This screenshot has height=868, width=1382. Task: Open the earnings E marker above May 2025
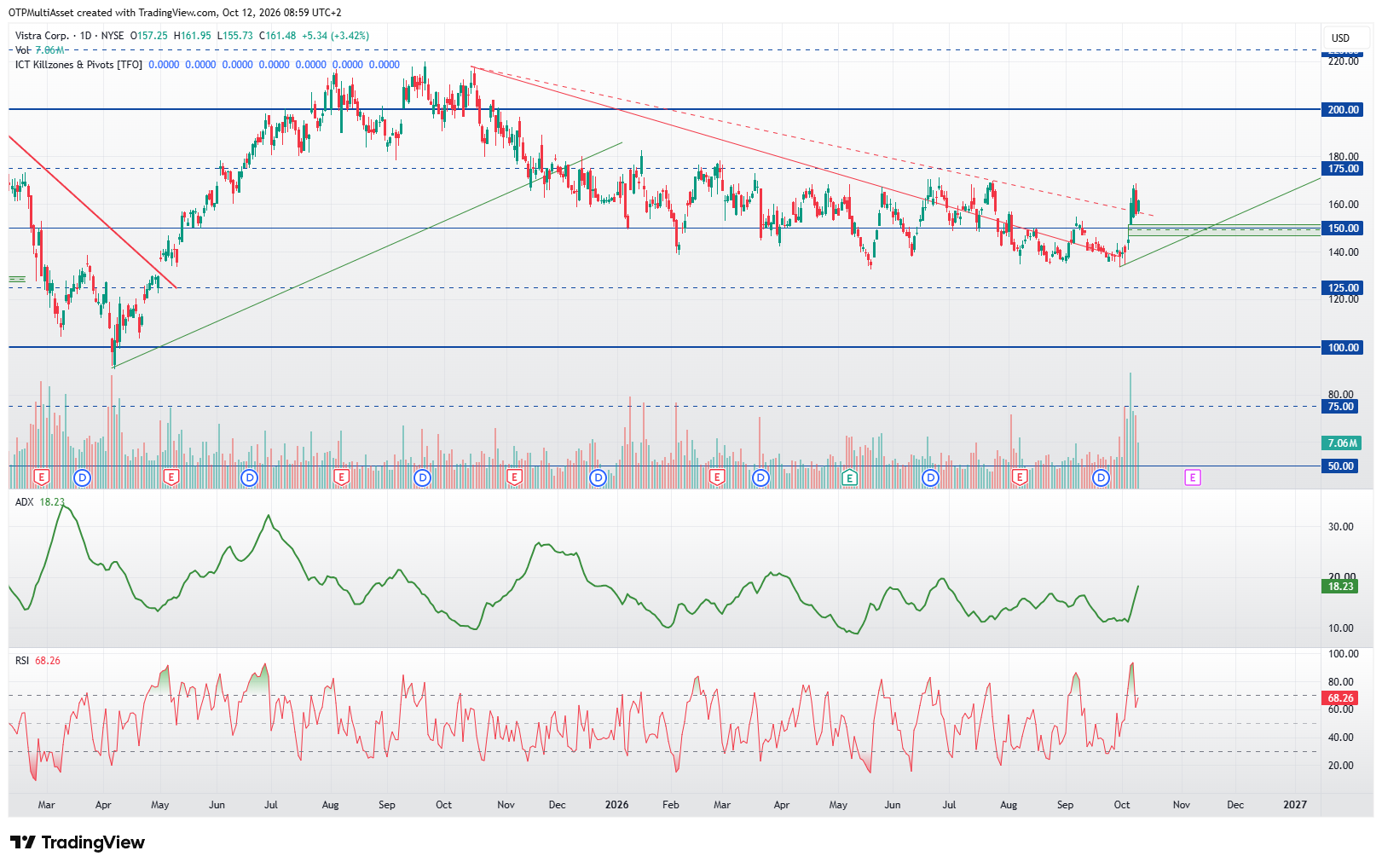[x=171, y=477]
